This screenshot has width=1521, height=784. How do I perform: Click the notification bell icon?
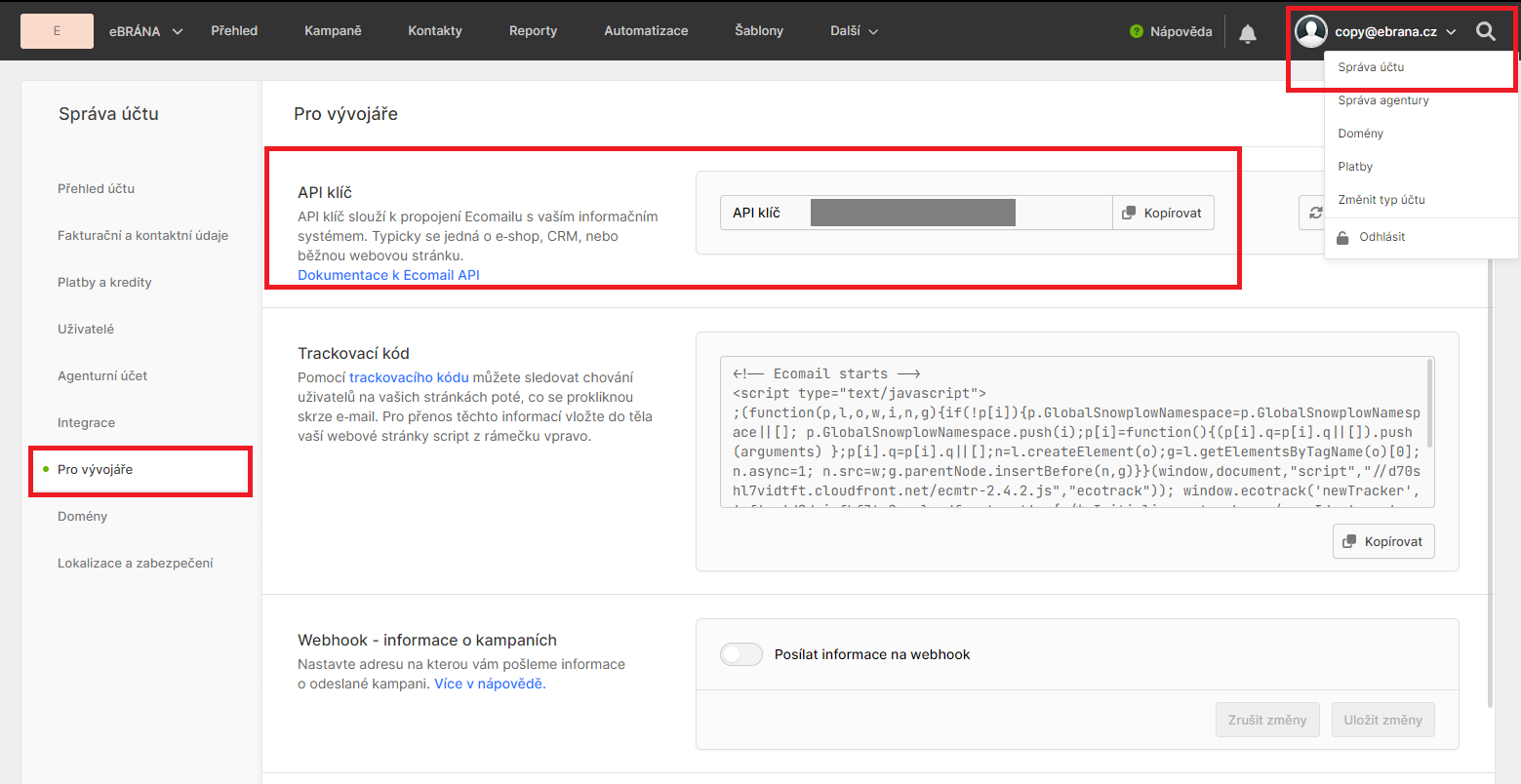click(1247, 33)
